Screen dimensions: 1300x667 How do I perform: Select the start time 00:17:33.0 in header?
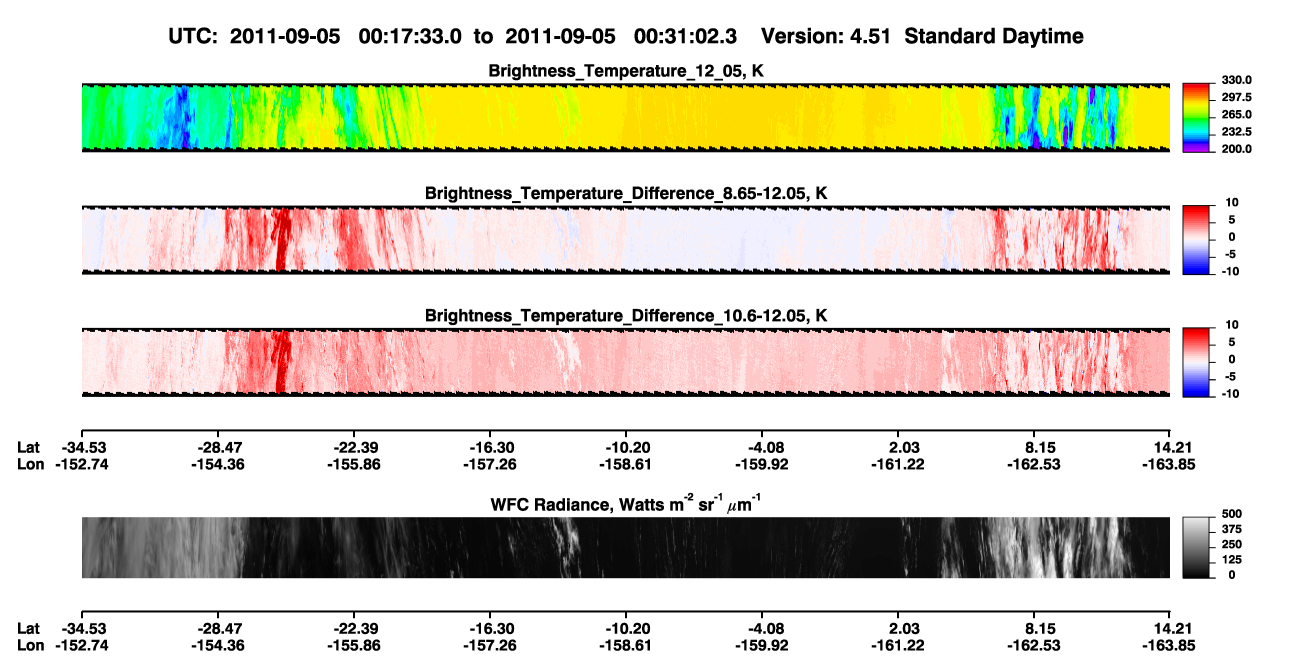(x=410, y=36)
